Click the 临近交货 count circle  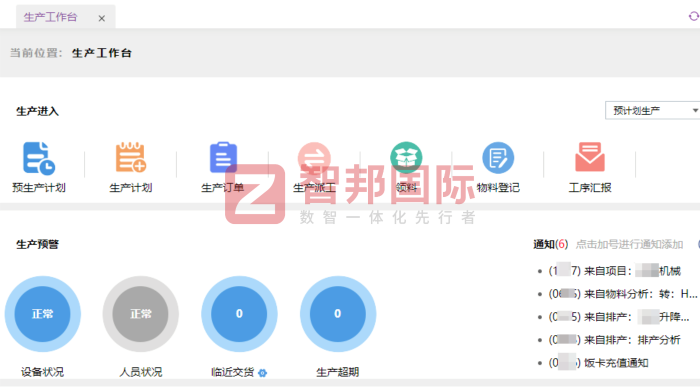click(x=239, y=314)
